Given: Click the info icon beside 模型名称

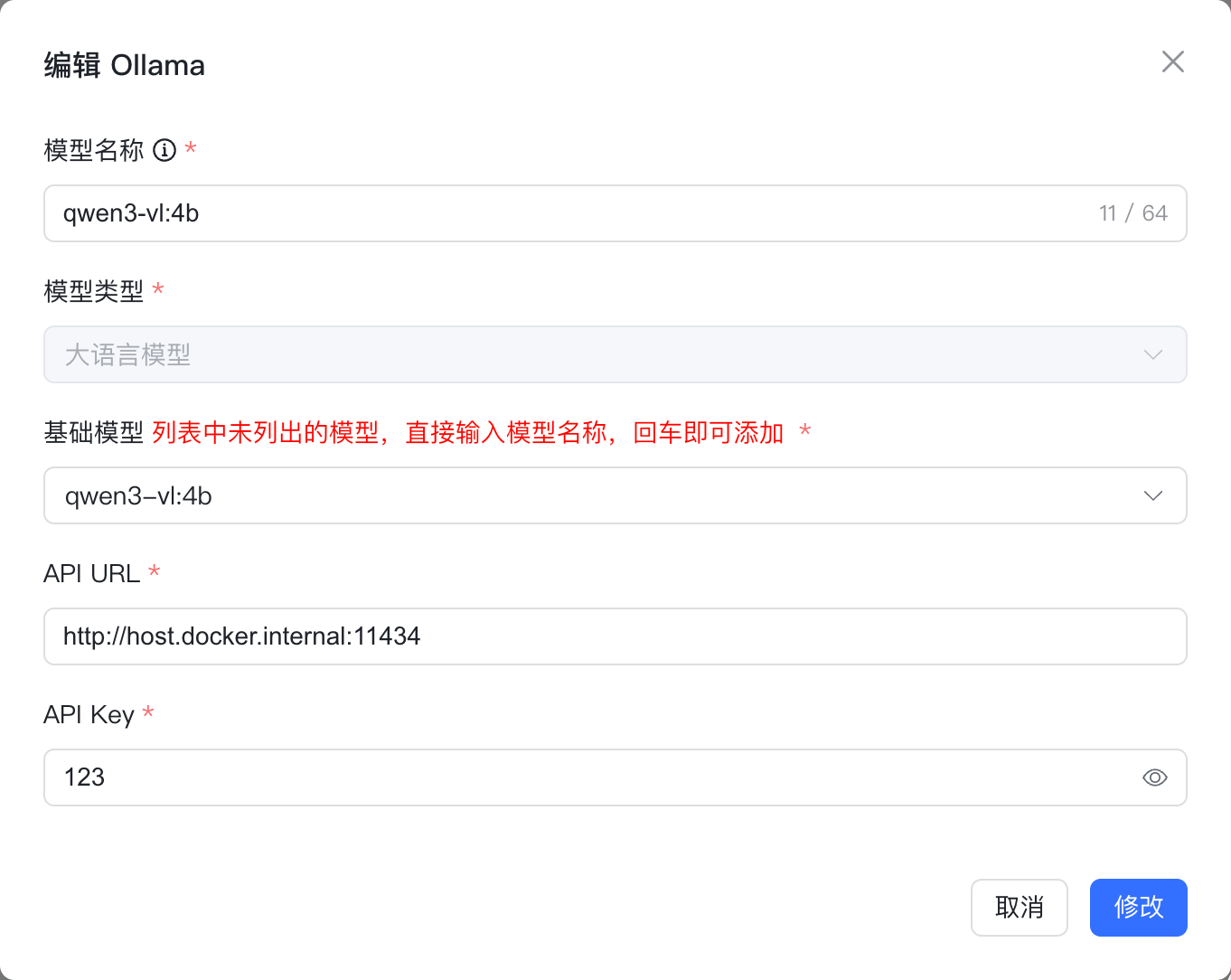Looking at the screenshot, I should (x=164, y=150).
